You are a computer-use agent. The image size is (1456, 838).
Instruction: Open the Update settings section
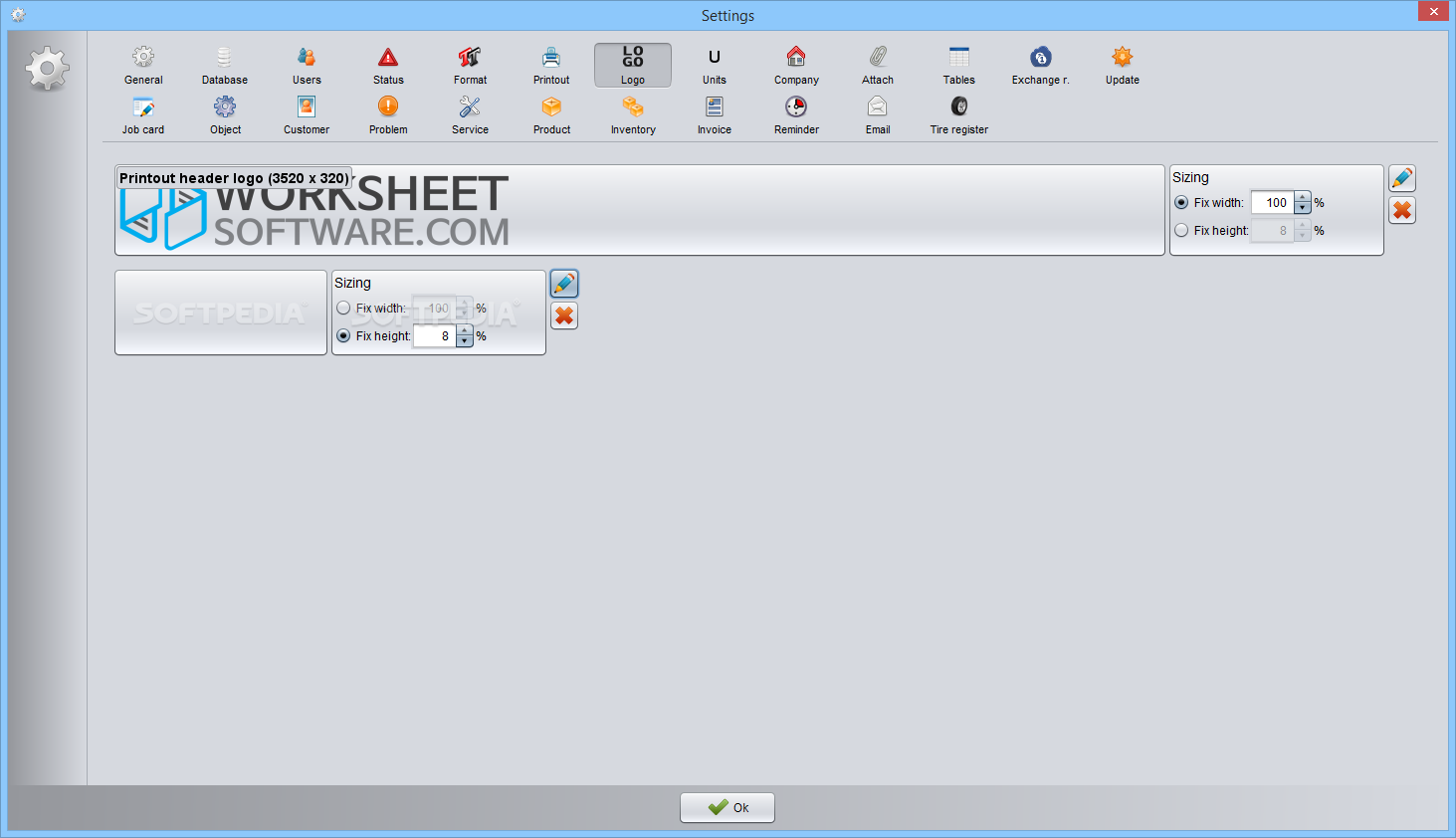click(x=1123, y=66)
